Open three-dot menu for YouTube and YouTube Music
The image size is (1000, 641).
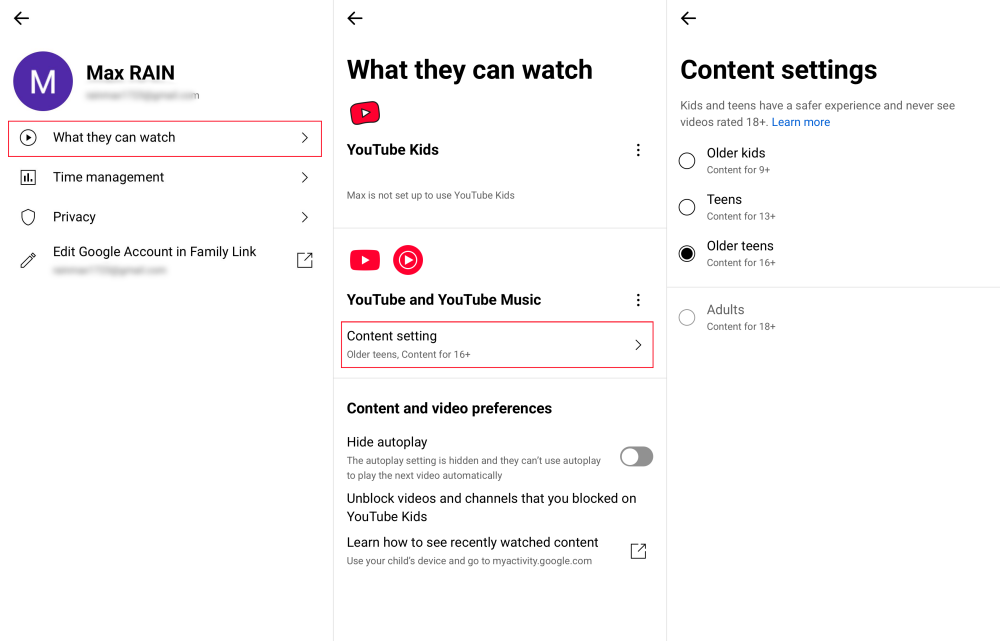(638, 300)
